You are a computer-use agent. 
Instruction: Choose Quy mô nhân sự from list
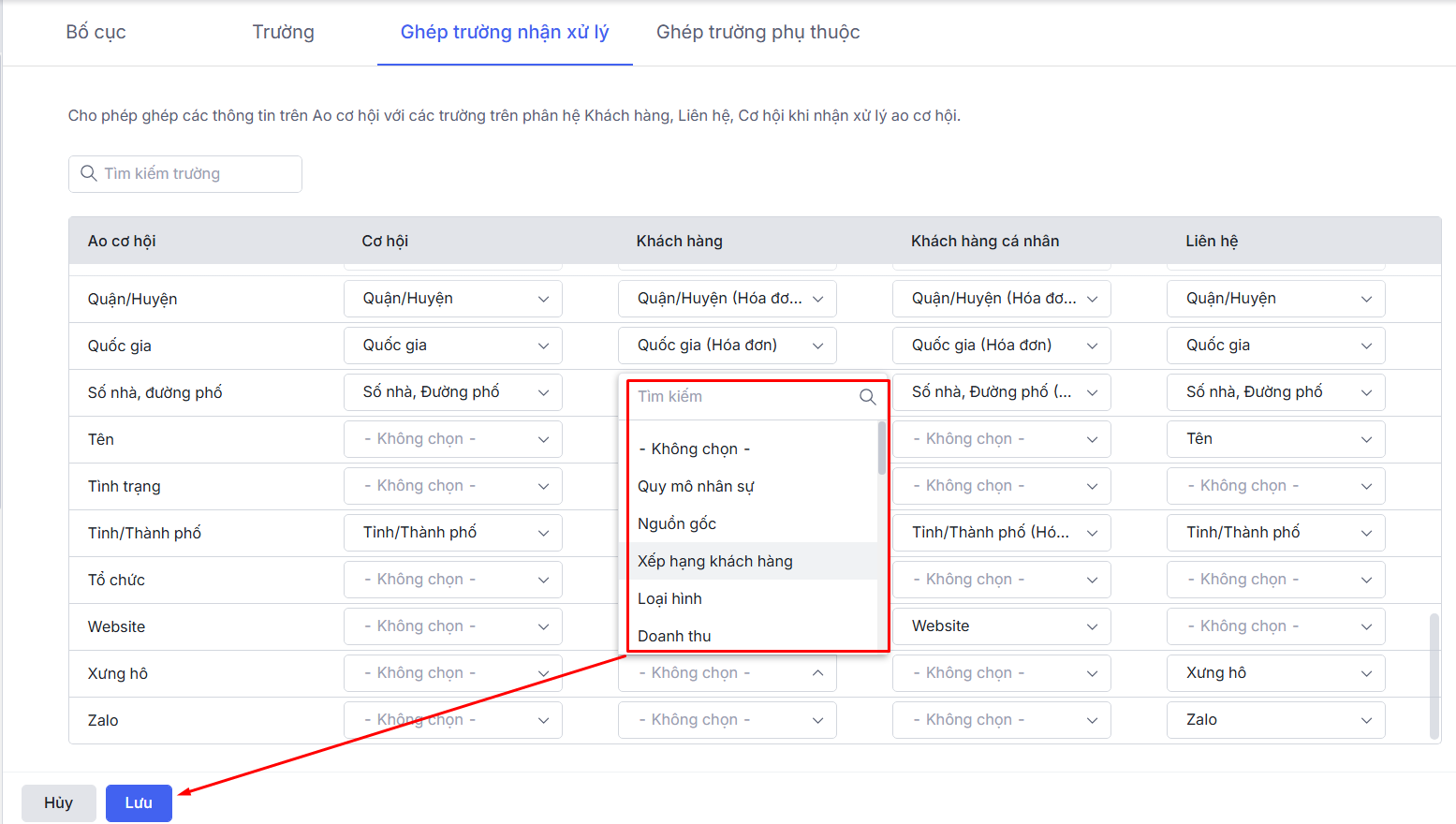(x=696, y=486)
